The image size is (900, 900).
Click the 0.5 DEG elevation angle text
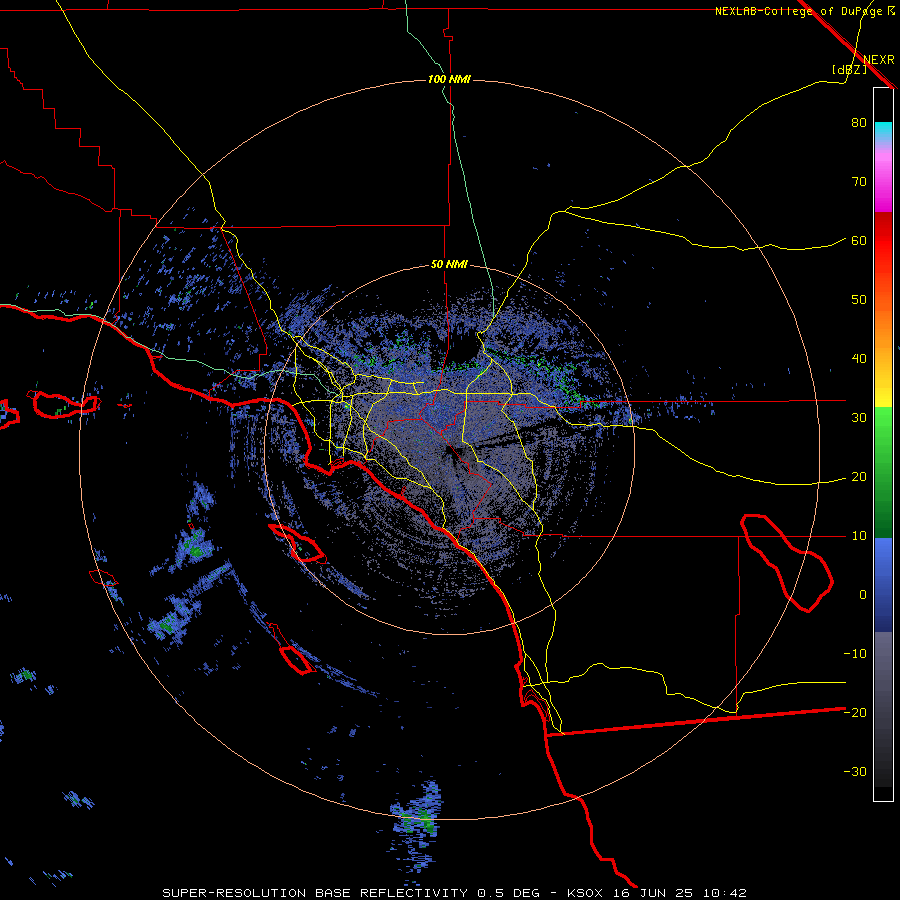pyautogui.click(x=509, y=893)
